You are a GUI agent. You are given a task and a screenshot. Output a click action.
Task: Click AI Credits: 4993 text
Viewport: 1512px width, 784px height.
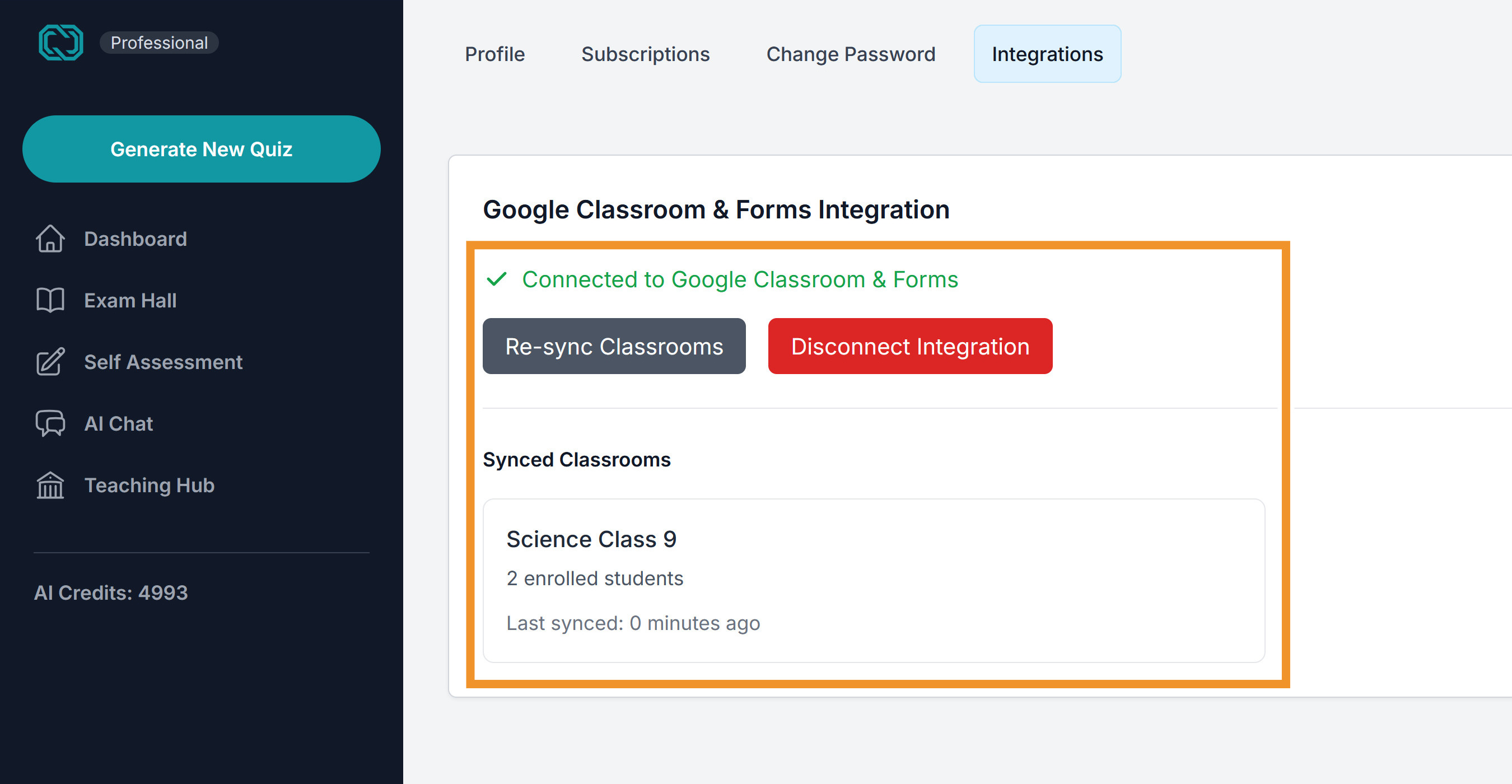click(x=111, y=592)
